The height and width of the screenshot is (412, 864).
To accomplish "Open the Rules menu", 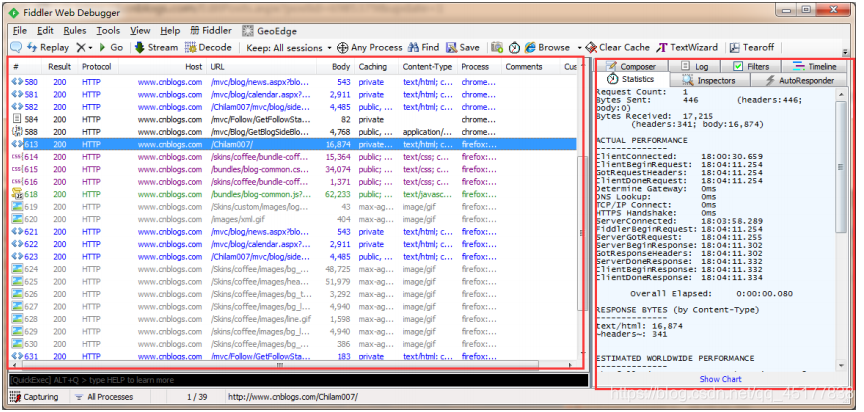I will click(x=74, y=31).
